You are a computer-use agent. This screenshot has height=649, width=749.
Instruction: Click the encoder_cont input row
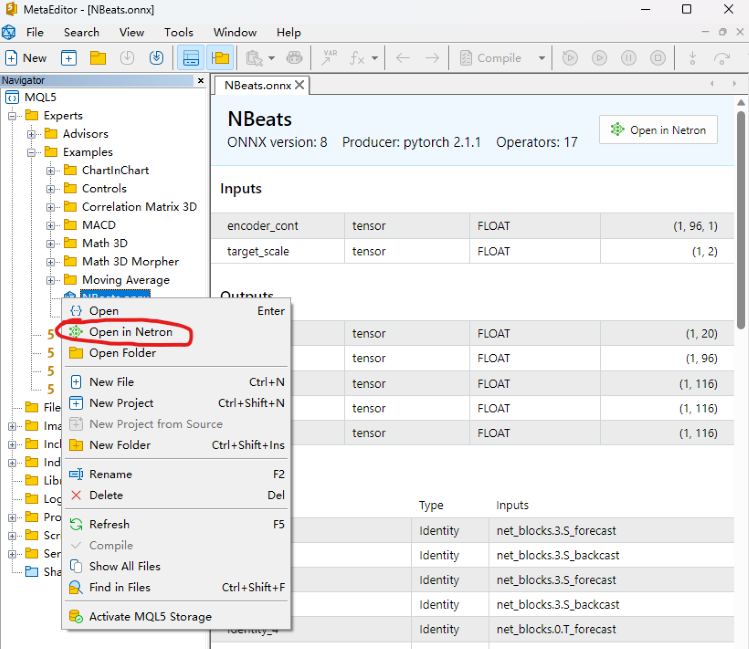472,226
